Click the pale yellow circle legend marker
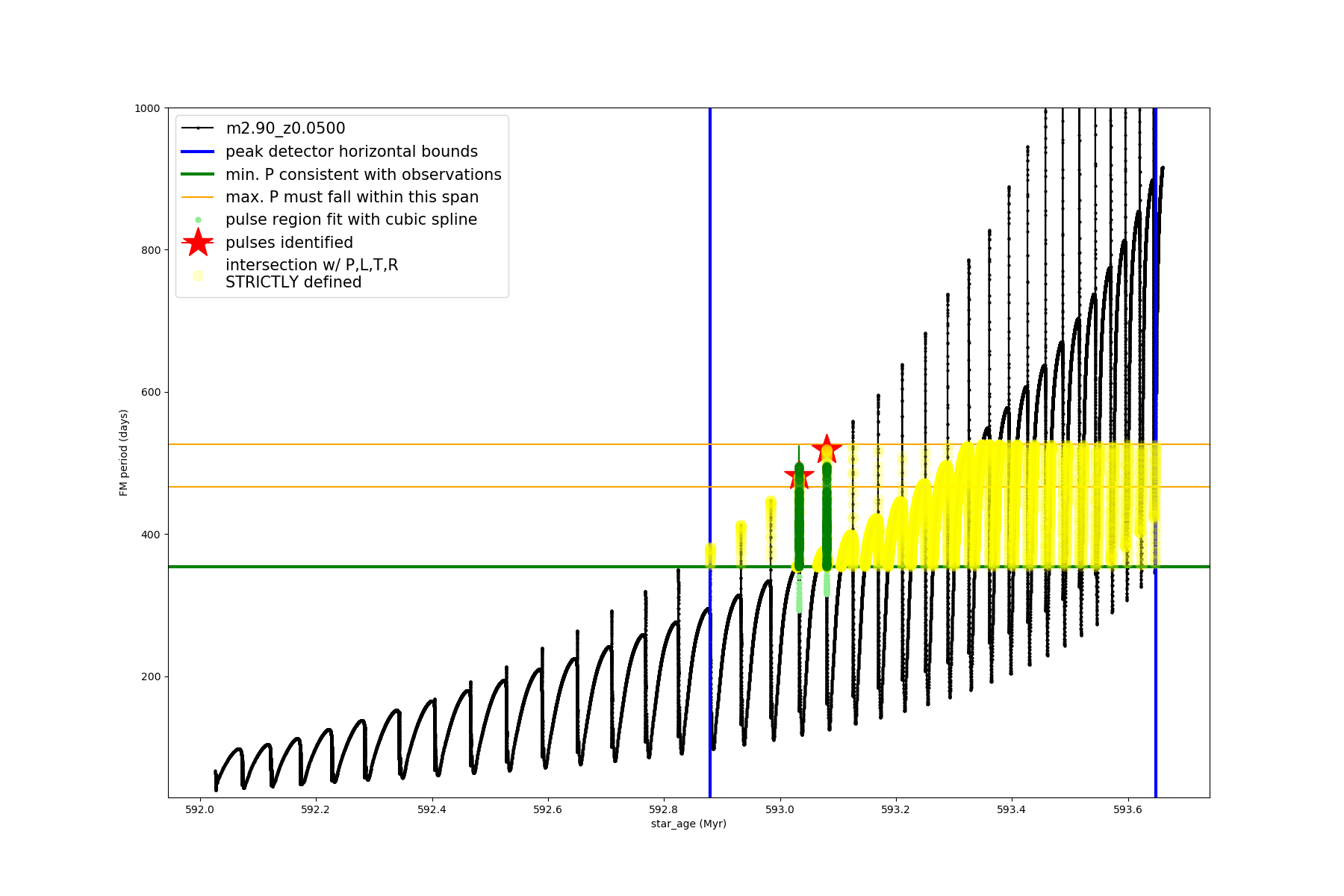 [x=198, y=276]
